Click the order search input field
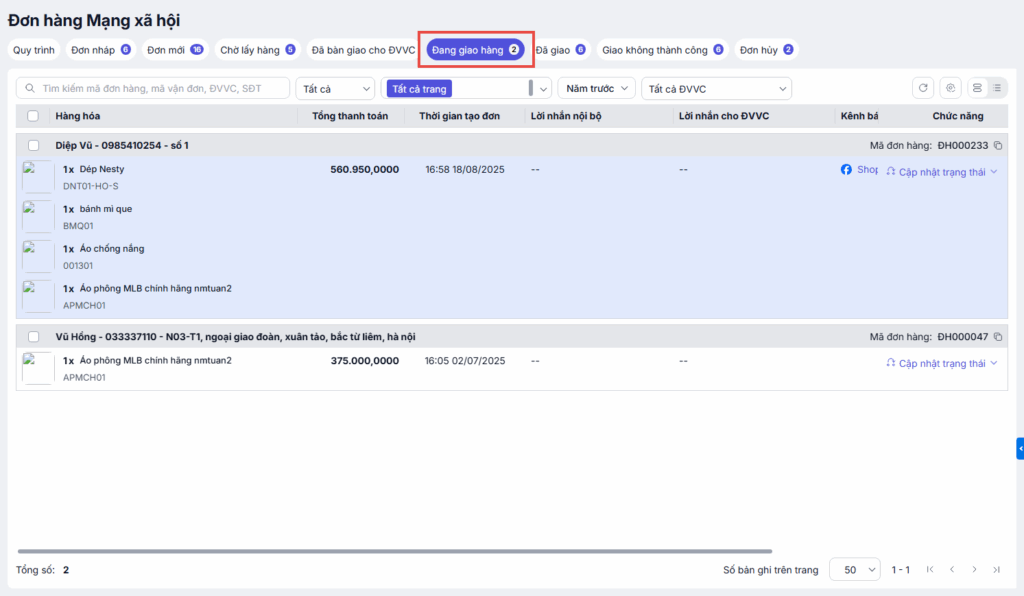The height and width of the screenshot is (596, 1024). point(153,88)
